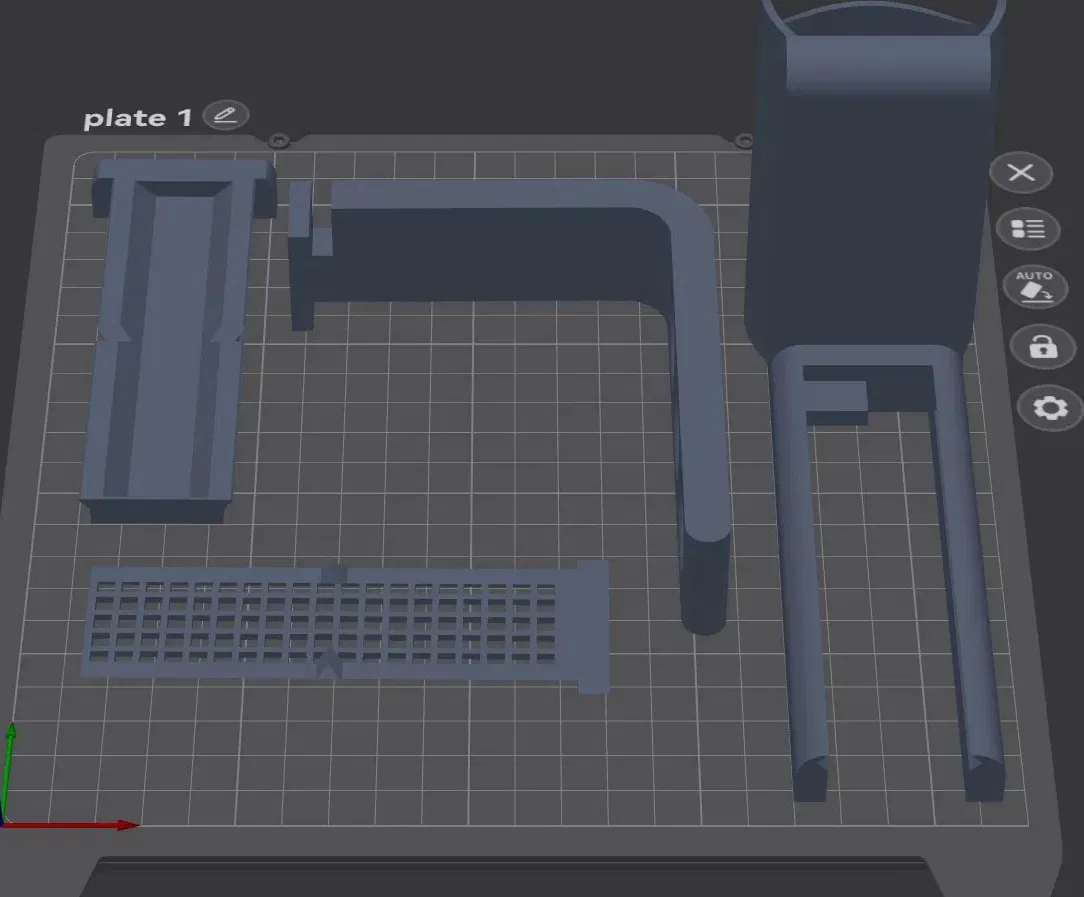Click the pencil icon to rename plate 1
This screenshot has width=1084, height=897.
225,115
